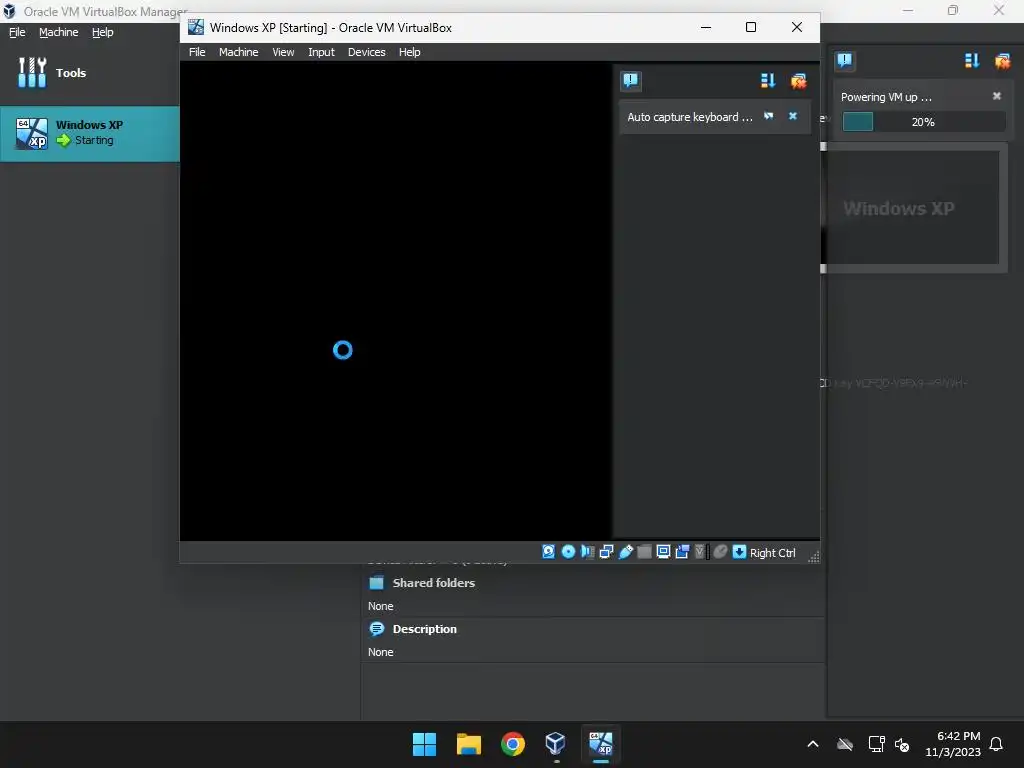1024x768 pixels.
Task: Switch to VirtualBox Manager taskbar icon
Action: (x=556, y=744)
